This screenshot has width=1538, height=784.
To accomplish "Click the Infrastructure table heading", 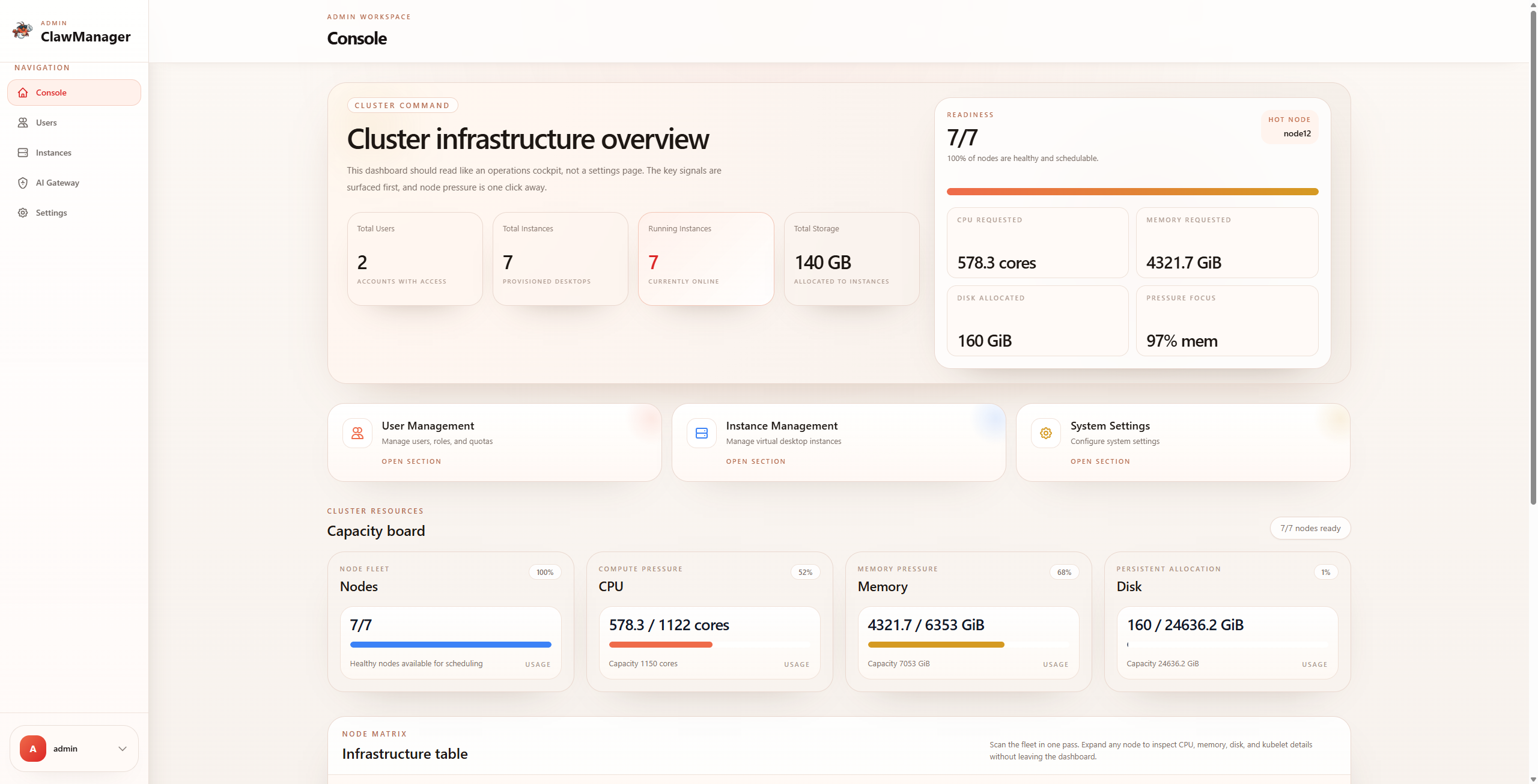I will click(x=405, y=754).
